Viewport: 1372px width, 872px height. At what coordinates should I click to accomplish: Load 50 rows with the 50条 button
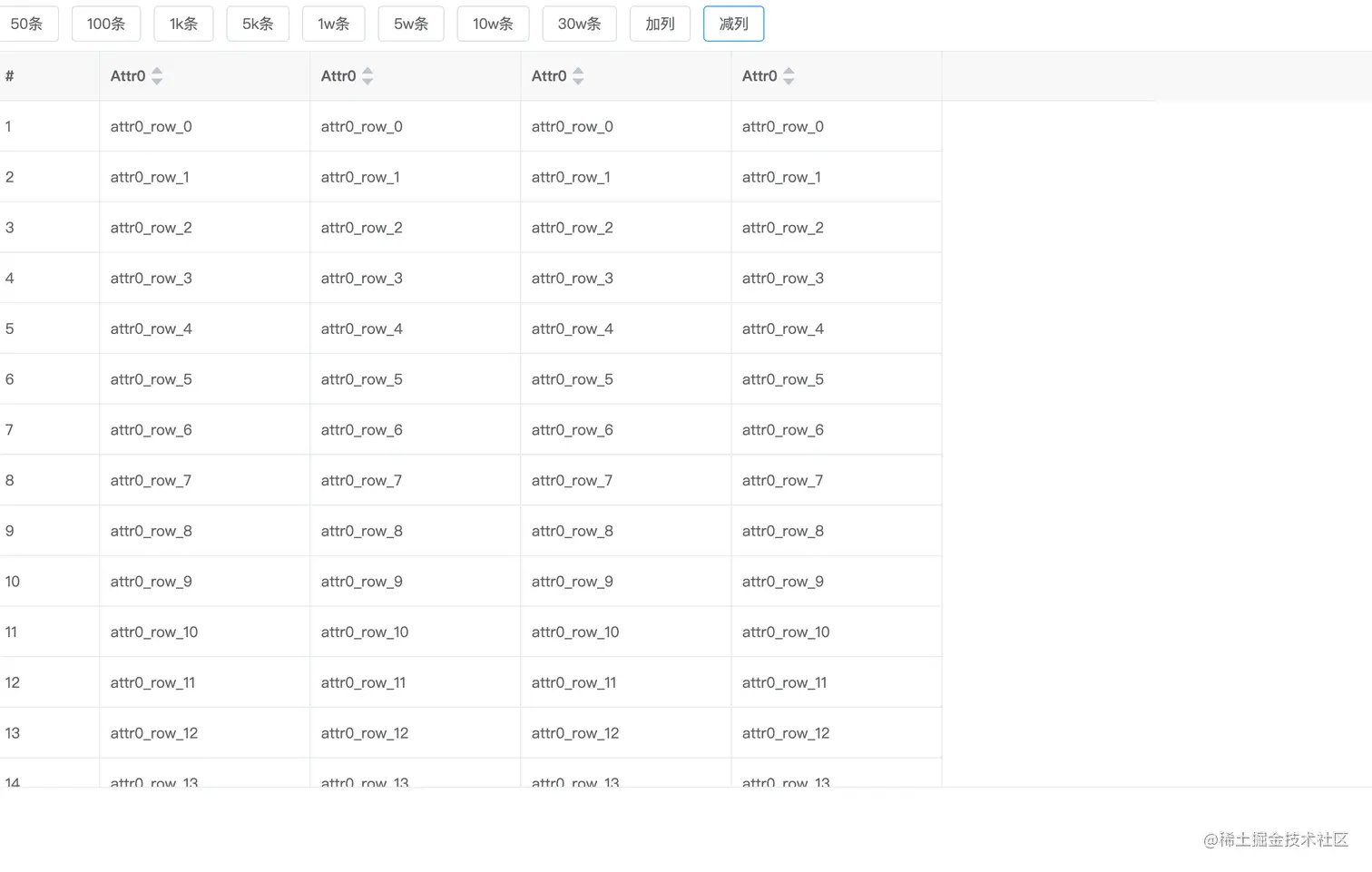coord(27,24)
